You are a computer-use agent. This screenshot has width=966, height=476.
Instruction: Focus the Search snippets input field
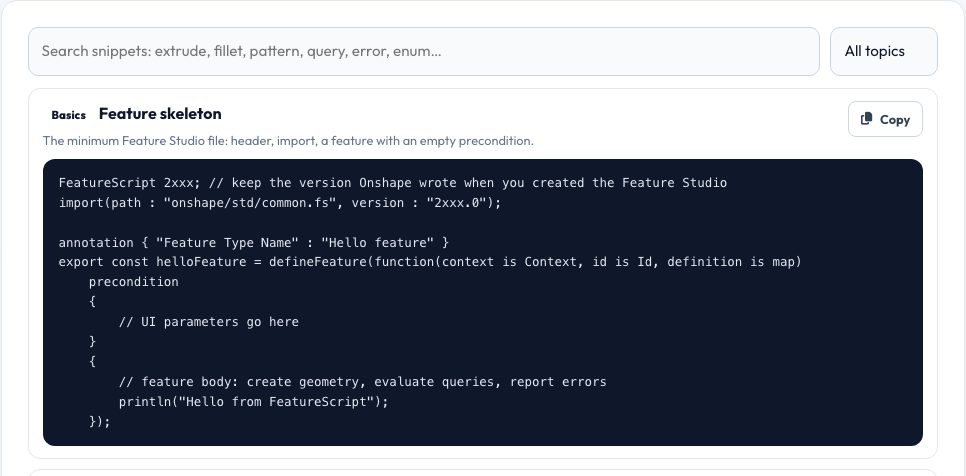click(424, 51)
